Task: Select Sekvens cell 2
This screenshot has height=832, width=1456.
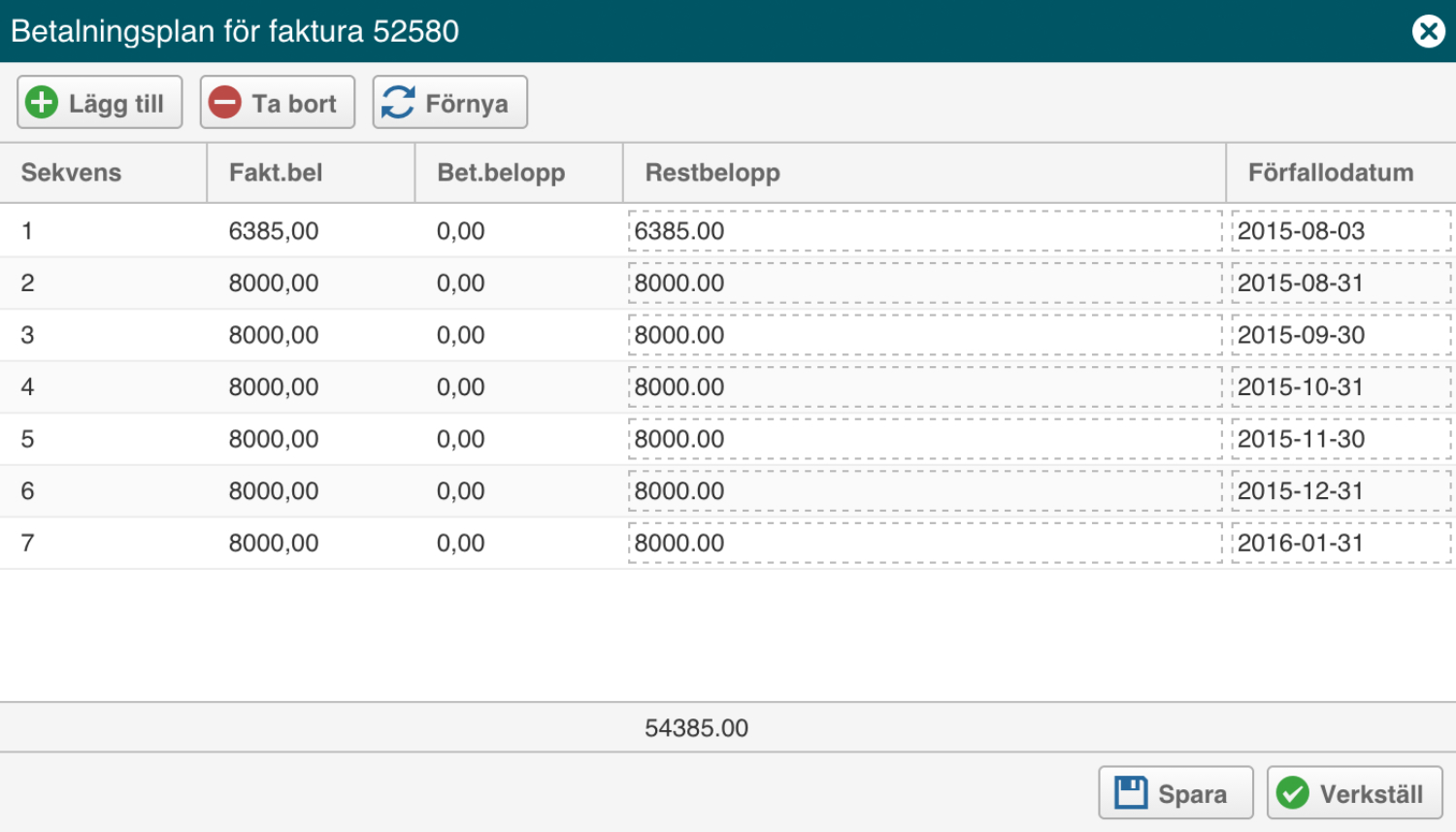Action: 103,283
